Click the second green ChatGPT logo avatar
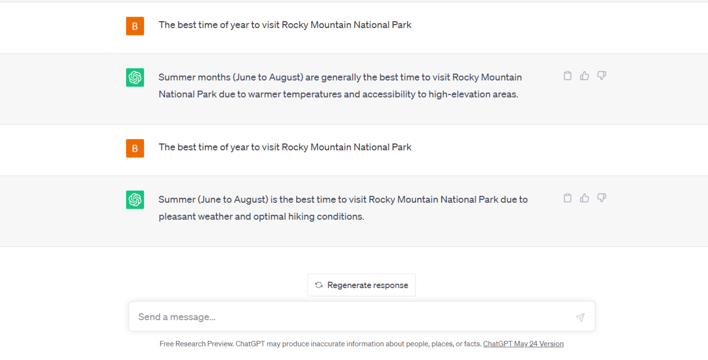 [x=135, y=200]
